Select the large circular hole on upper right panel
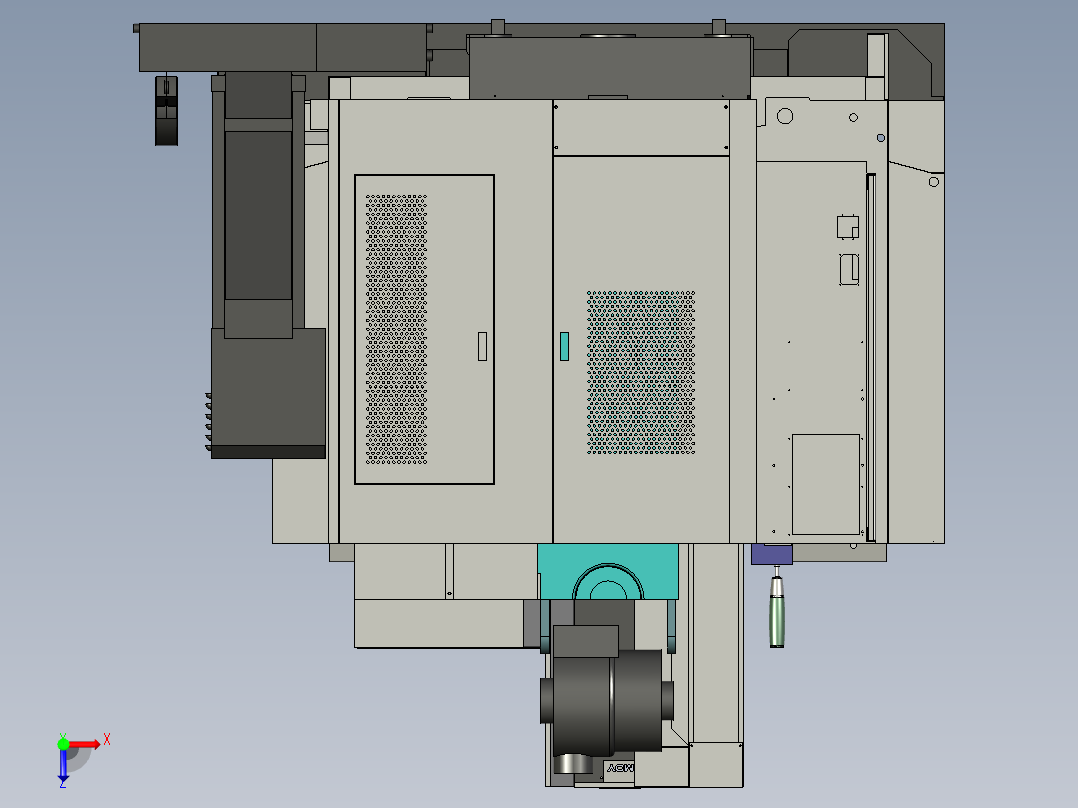This screenshot has height=808, width=1078. (x=785, y=116)
